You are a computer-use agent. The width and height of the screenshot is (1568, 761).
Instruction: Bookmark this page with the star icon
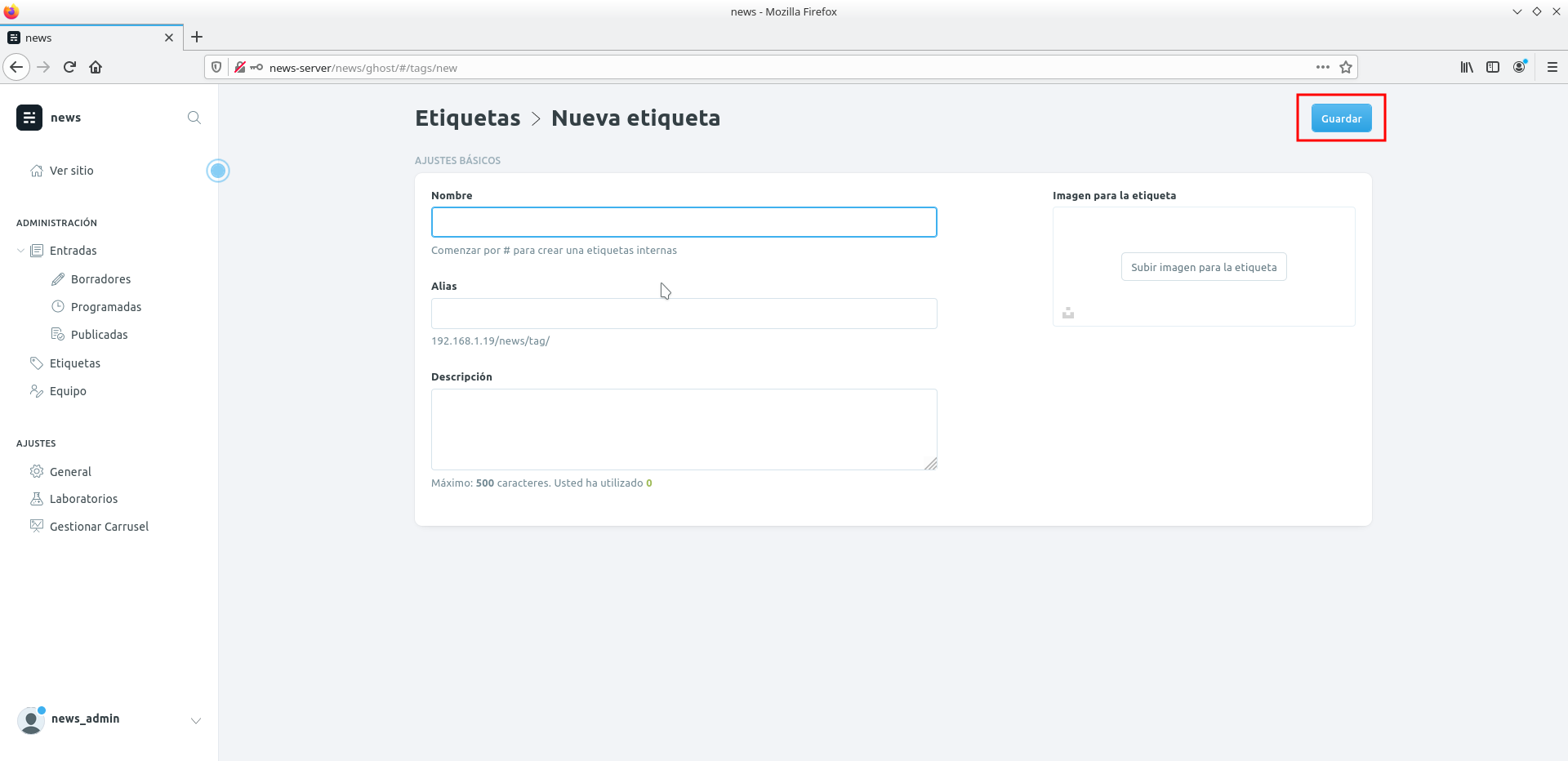pyautogui.click(x=1346, y=67)
